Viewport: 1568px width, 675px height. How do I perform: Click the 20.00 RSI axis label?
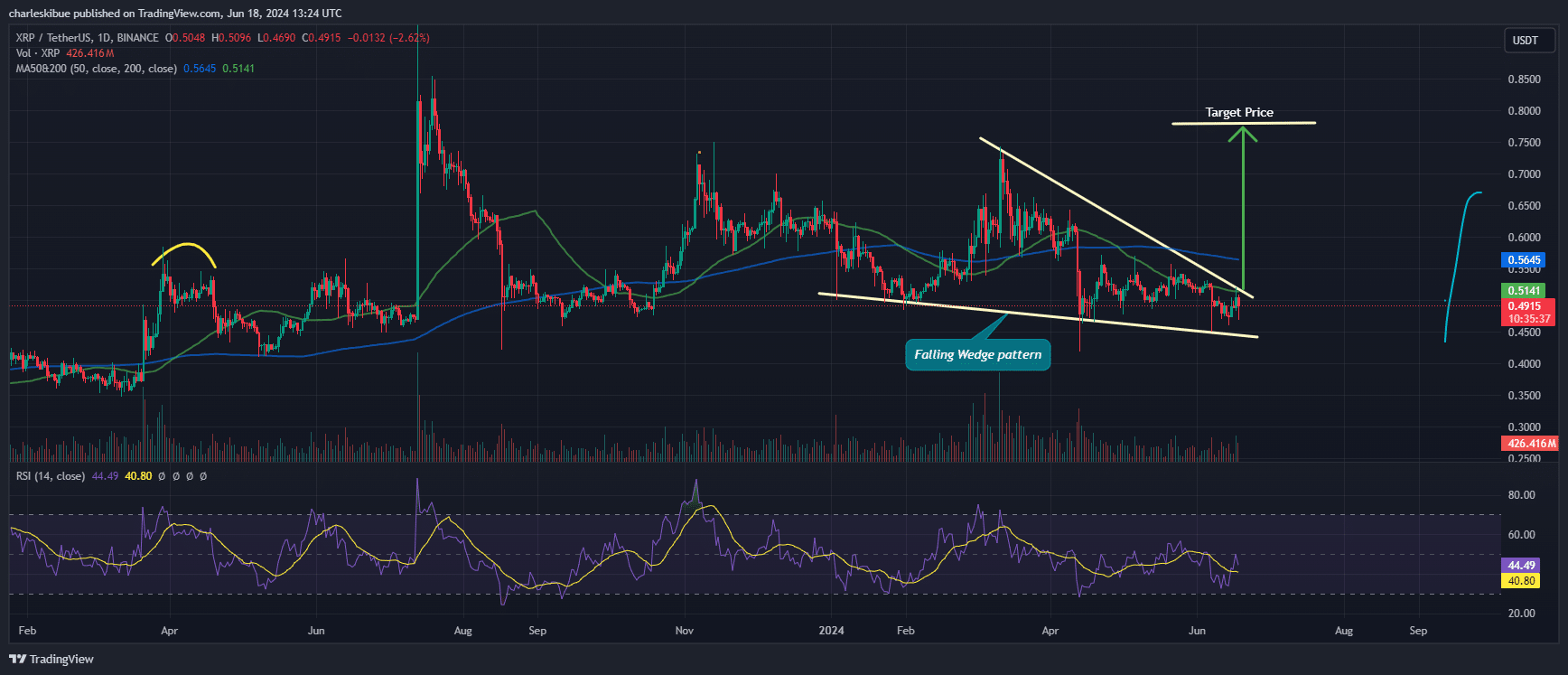(x=1521, y=614)
